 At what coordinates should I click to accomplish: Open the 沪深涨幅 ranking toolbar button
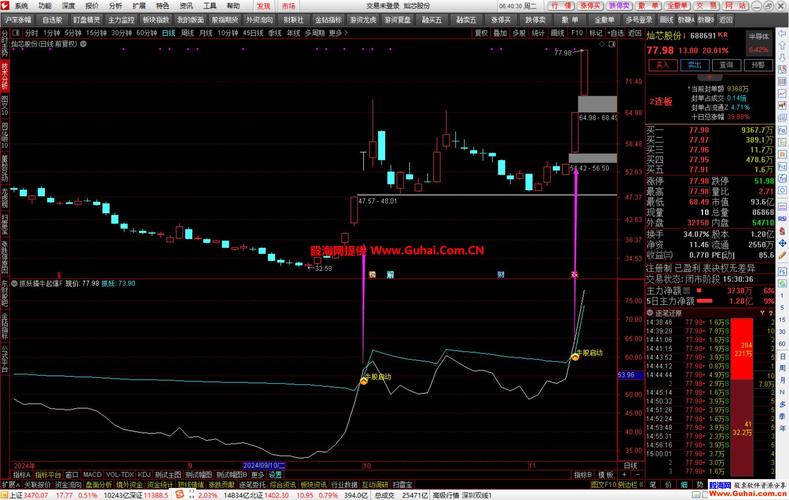(x=18, y=19)
